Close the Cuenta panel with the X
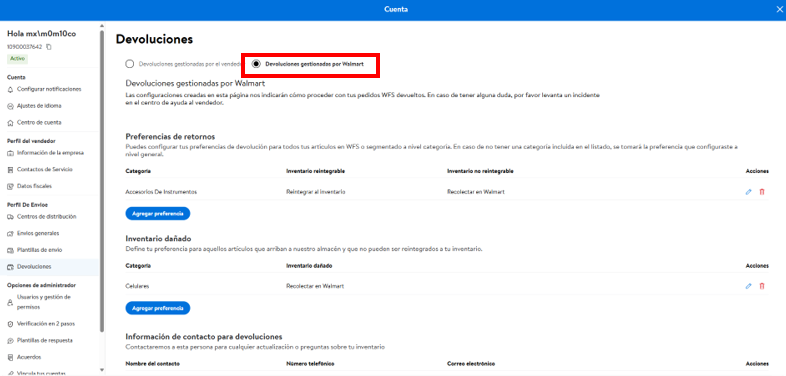This screenshot has height=376, width=786. (779, 10)
